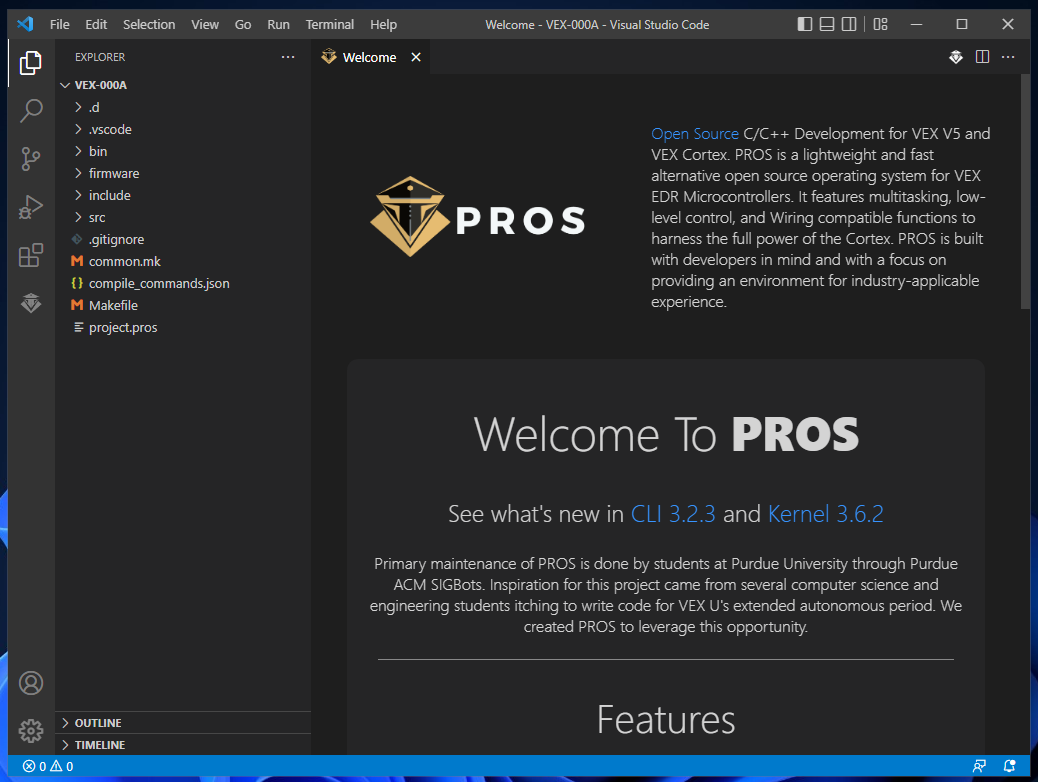1038x782 pixels.
Task: Open the project.pros file
Action: coord(183,327)
